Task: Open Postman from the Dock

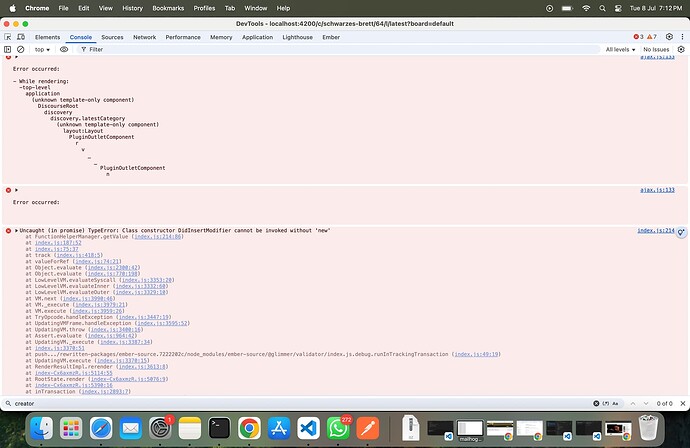Action: tap(367, 428)
